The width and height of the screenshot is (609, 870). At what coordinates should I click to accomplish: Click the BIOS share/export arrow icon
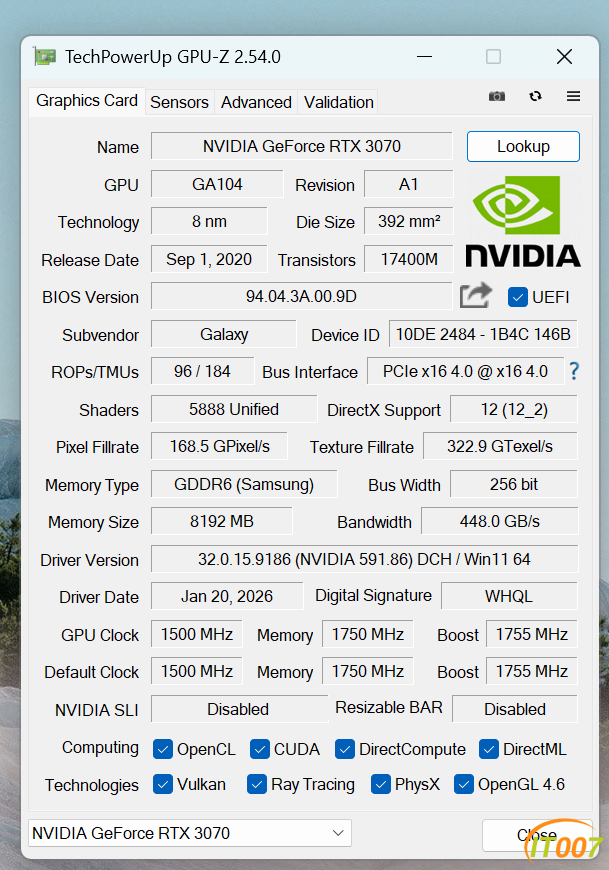tap(476, 295)
